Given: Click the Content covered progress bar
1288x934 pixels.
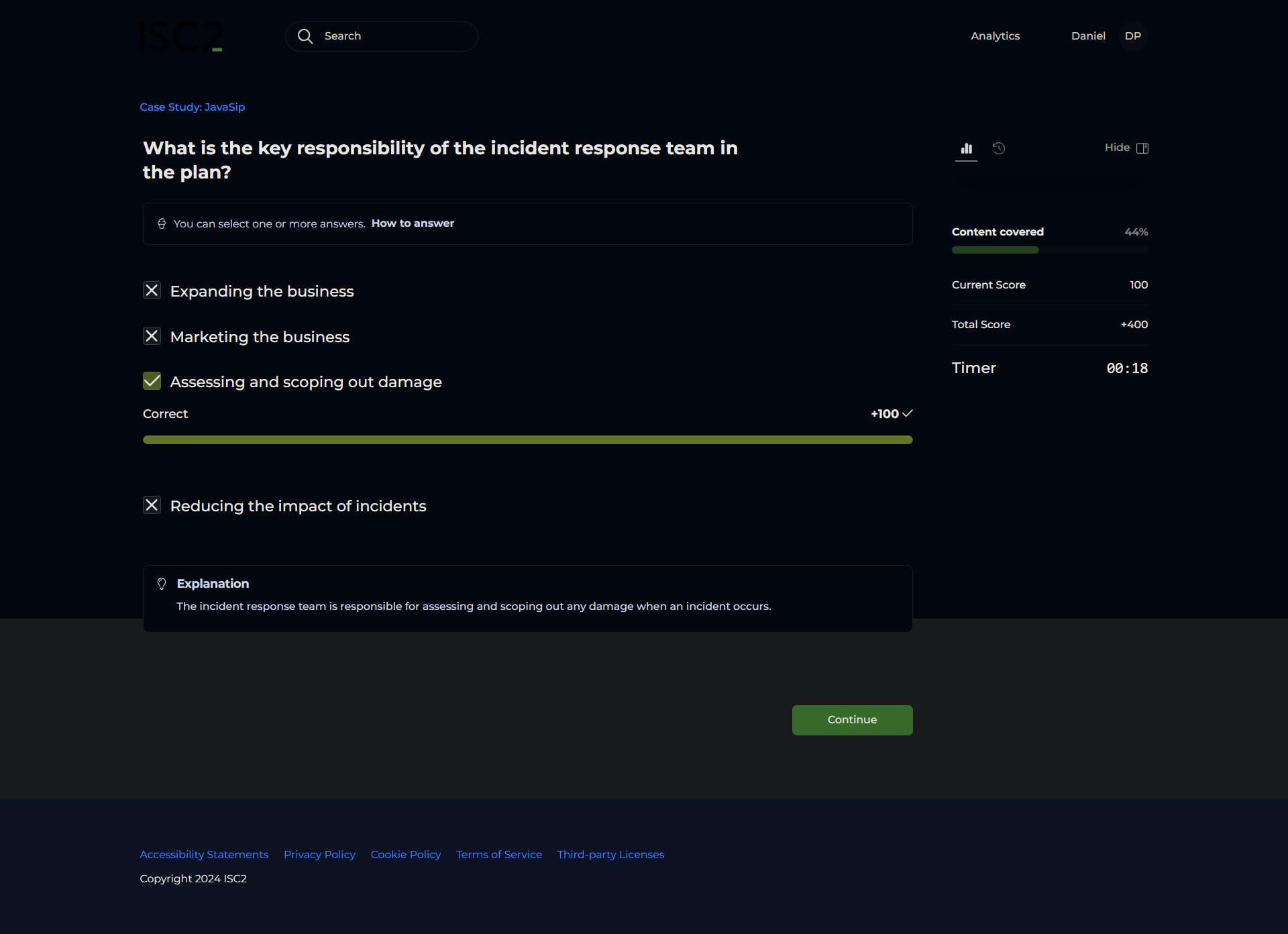Looking at the screenshot, I should tap(1049, 250).
